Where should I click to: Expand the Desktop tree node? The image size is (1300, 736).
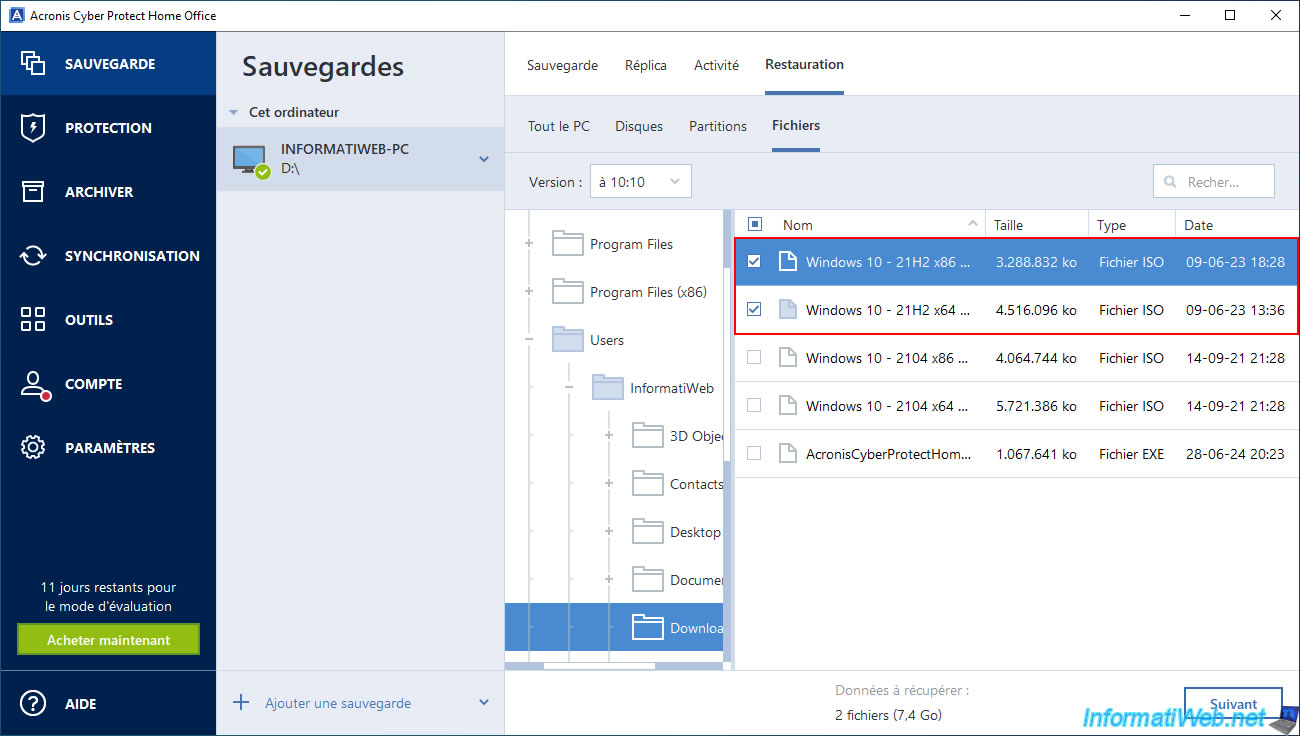[x=609, y=531]
